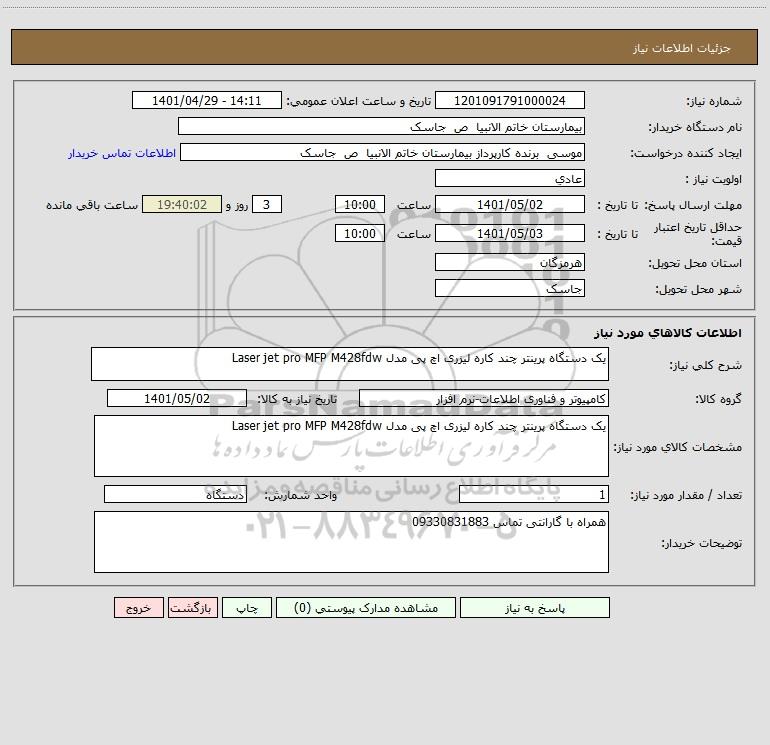This screenshot has width=770, height=745.
Task: Click the حداقل تاریخ اعتبار قیمت label
Action: point(697,234)
